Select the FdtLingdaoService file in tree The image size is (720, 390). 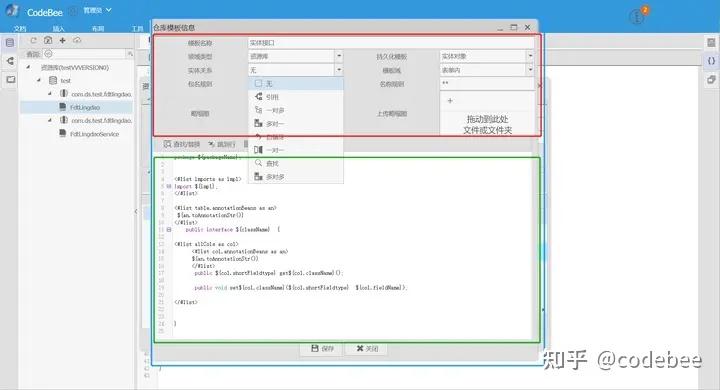(x=94, y=134)
